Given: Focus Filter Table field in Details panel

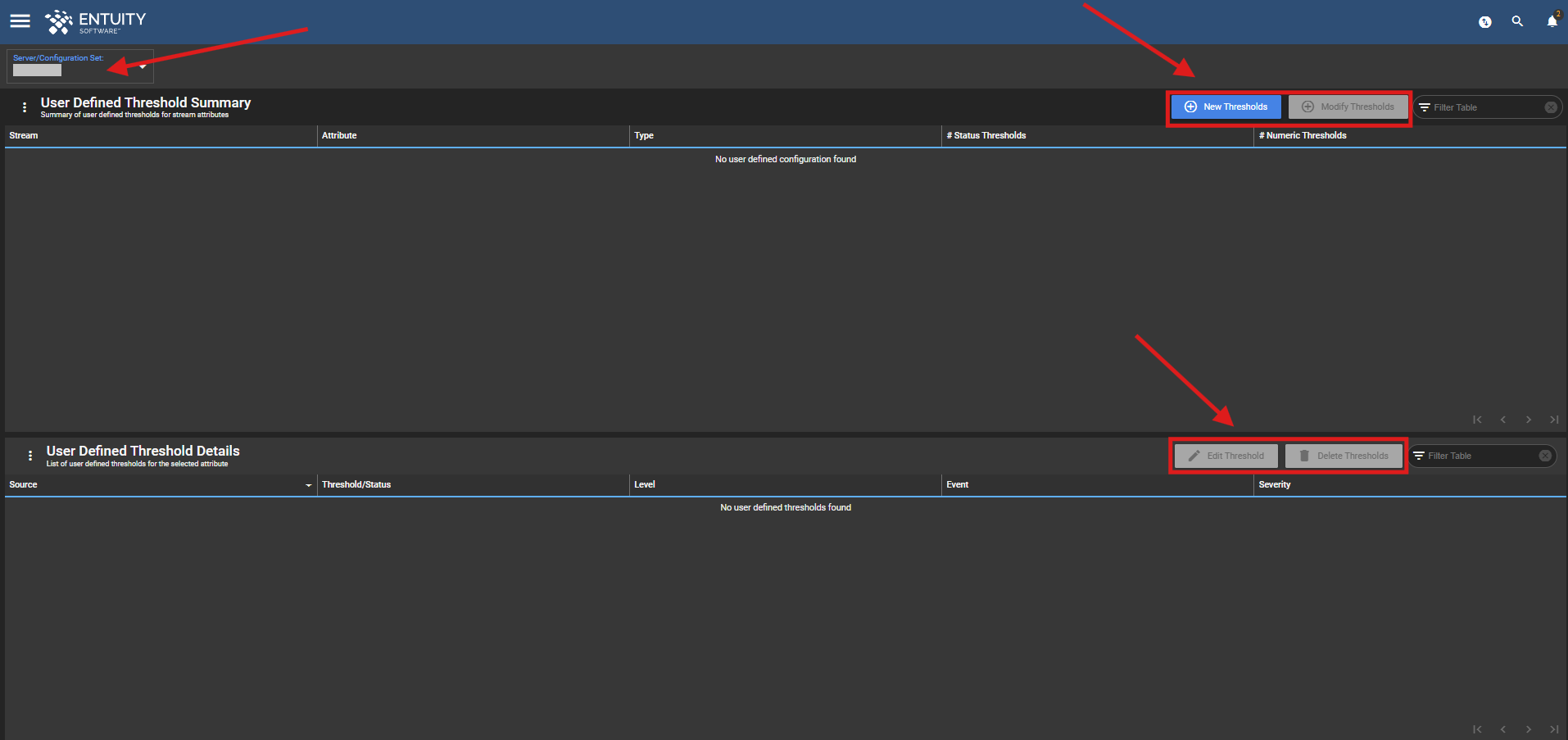Looking at the screenshot, I should 1482,456.
